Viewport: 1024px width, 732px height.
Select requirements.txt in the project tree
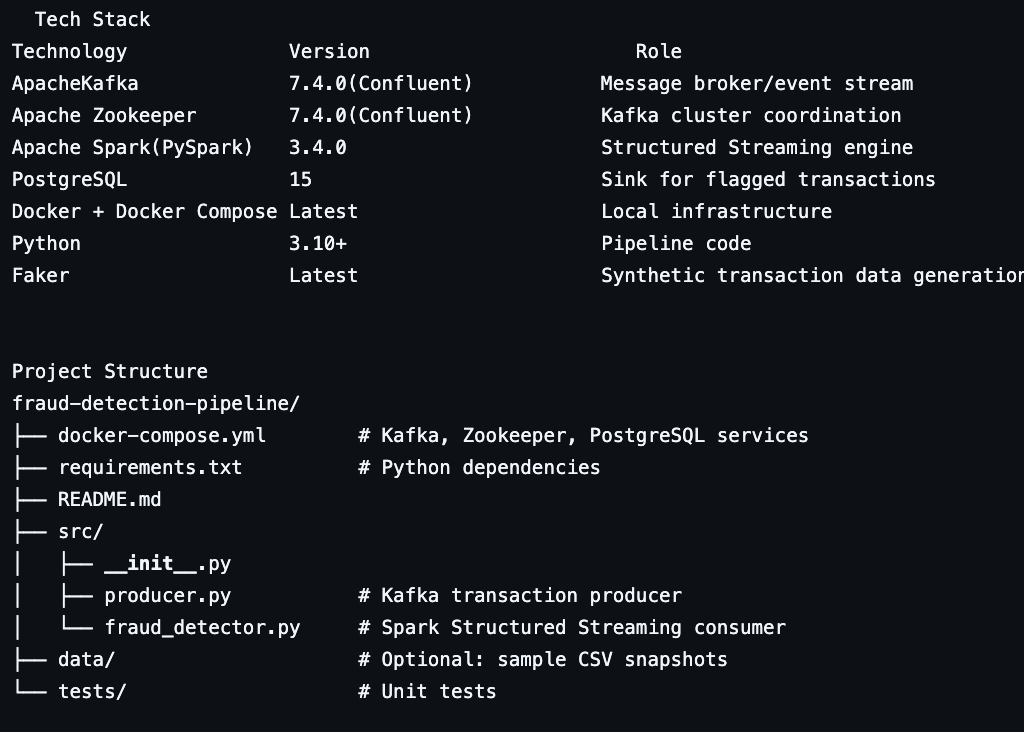(x=150, y=467)
